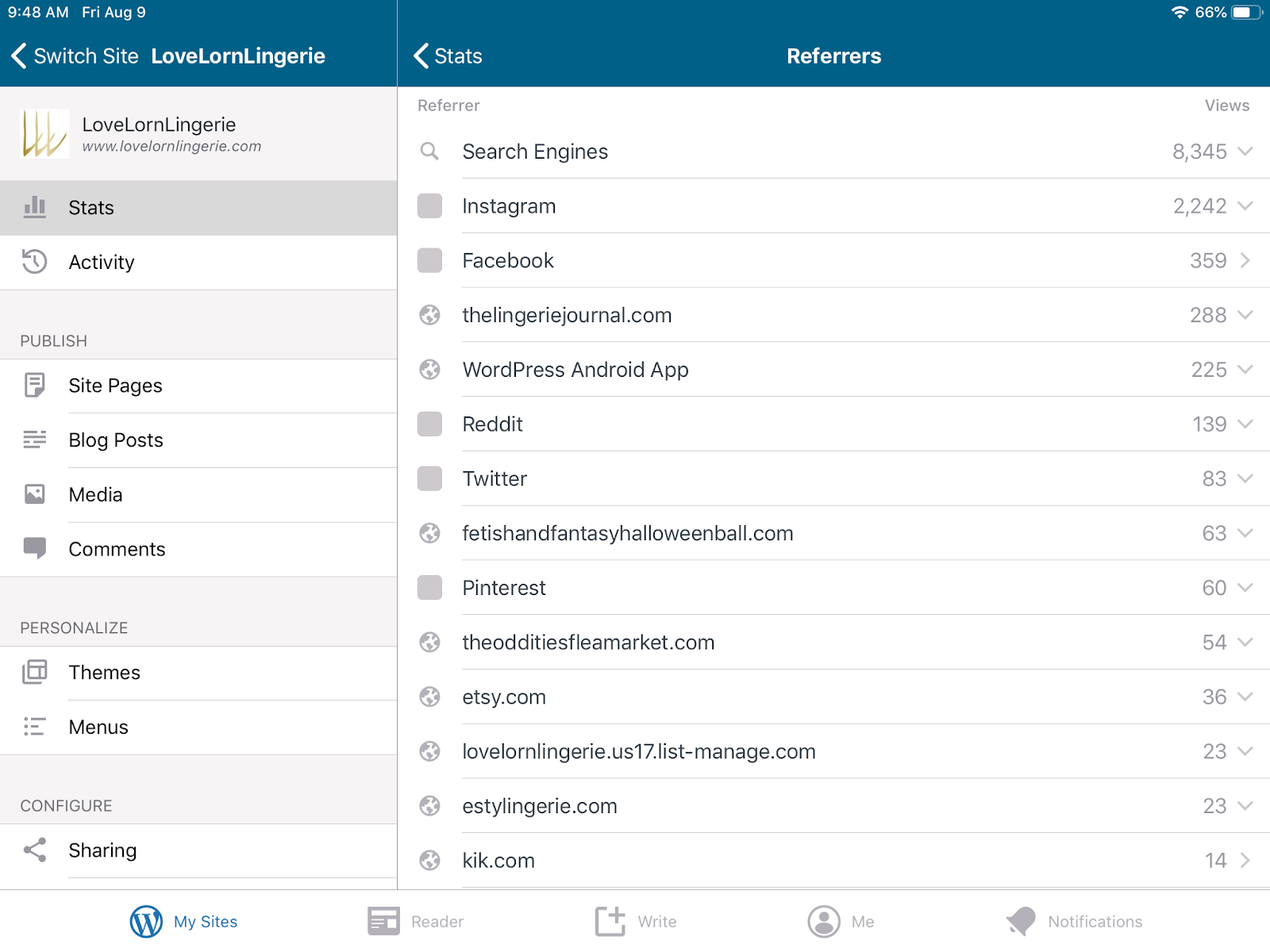This screenshot has height=952, width=1270.
Task: Tap the globe icon beside WordPress Android App
Action: tap(429, 370)
